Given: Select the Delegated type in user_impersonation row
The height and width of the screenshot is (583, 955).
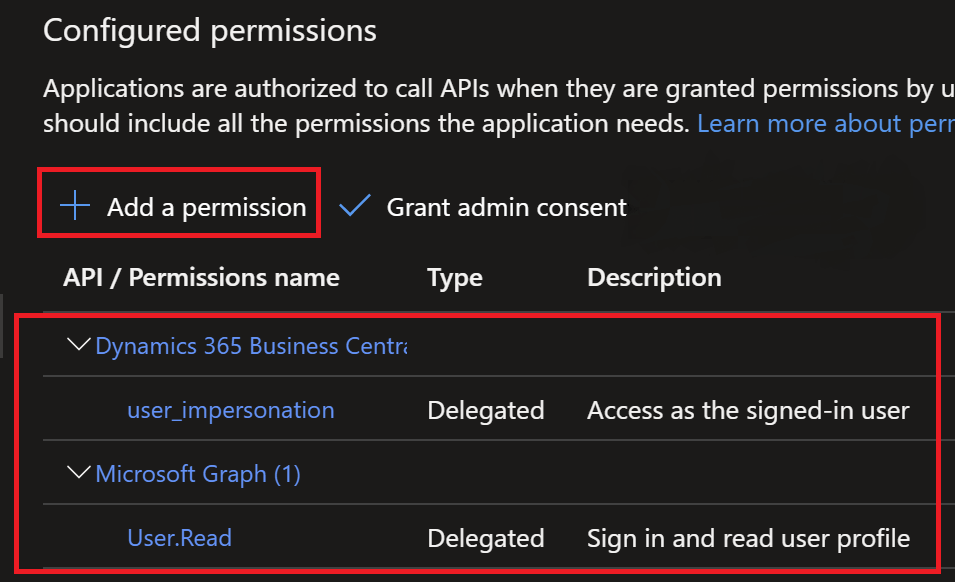Looking at the screenshot, I should 486,410.
